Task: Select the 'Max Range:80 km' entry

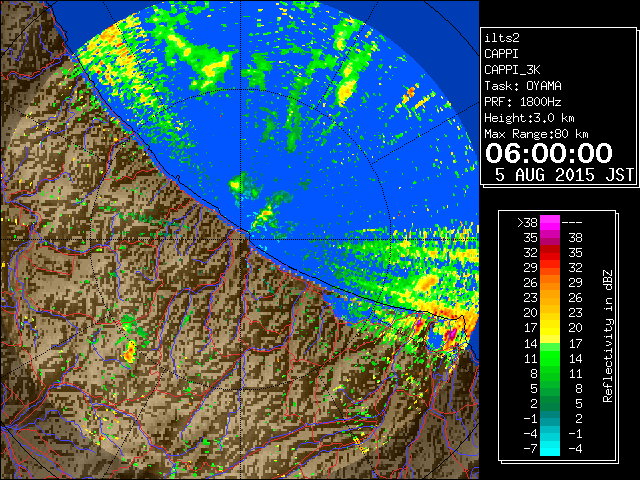Action: pos(536,134)
